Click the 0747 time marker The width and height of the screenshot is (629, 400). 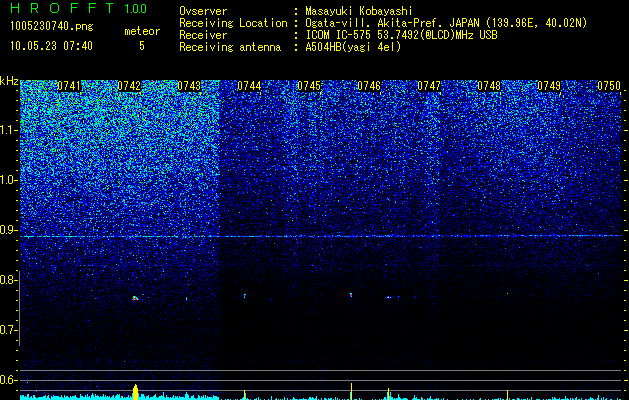pyautogui.click(x=429, y=86)
